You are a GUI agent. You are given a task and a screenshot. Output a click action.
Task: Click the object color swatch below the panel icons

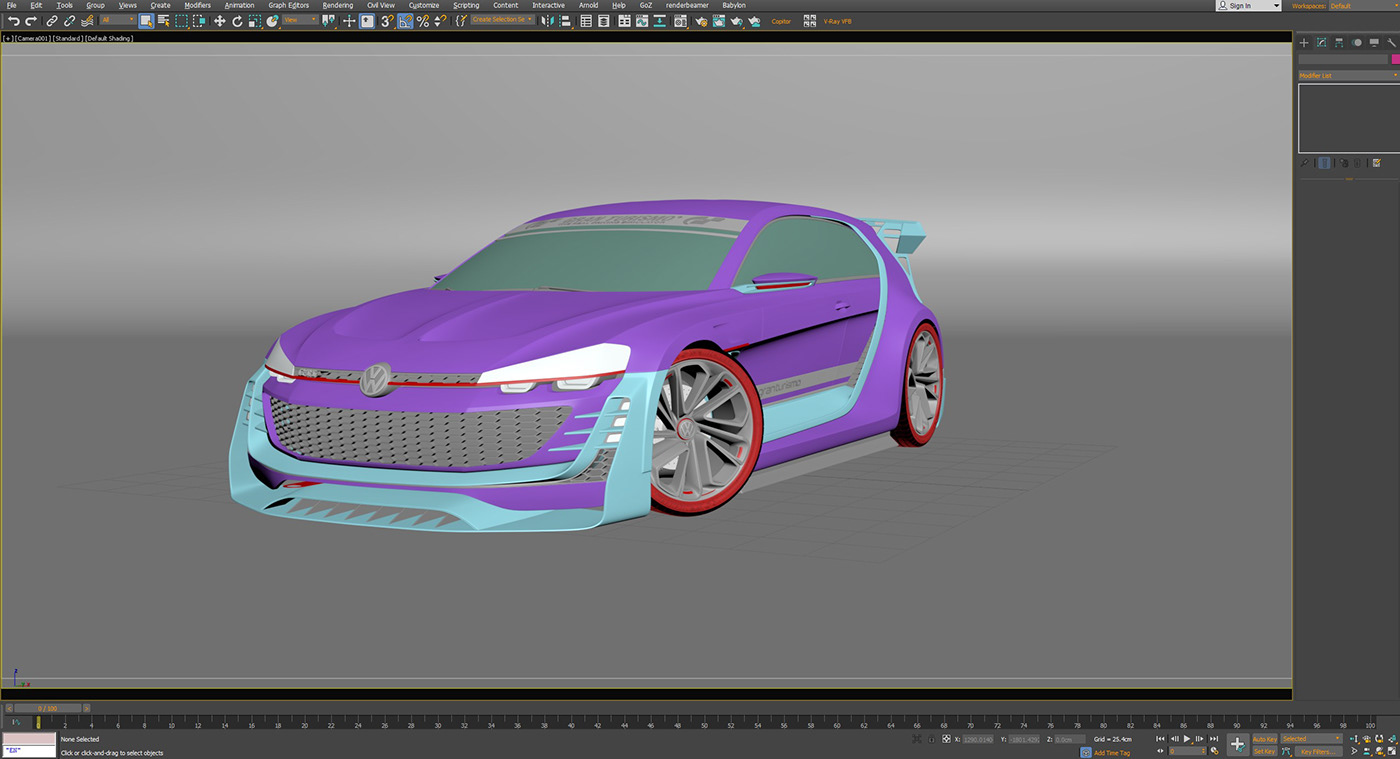pos(1395,59)
